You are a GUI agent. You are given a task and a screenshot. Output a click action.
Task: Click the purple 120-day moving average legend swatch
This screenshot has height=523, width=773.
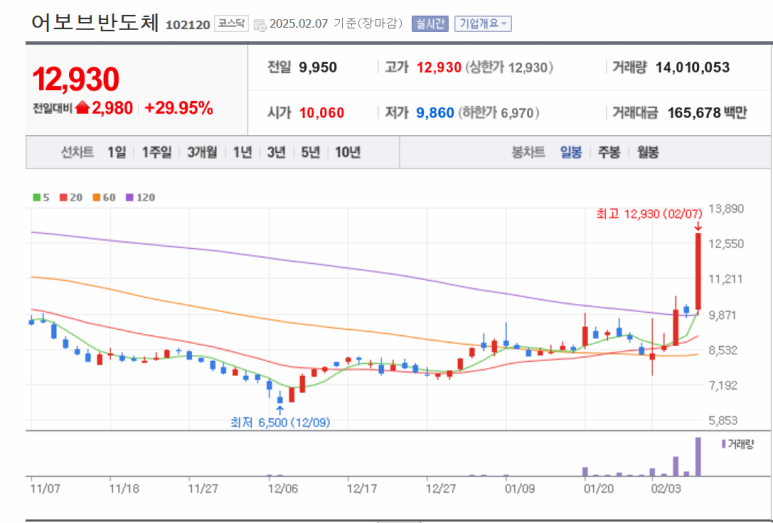129,198
